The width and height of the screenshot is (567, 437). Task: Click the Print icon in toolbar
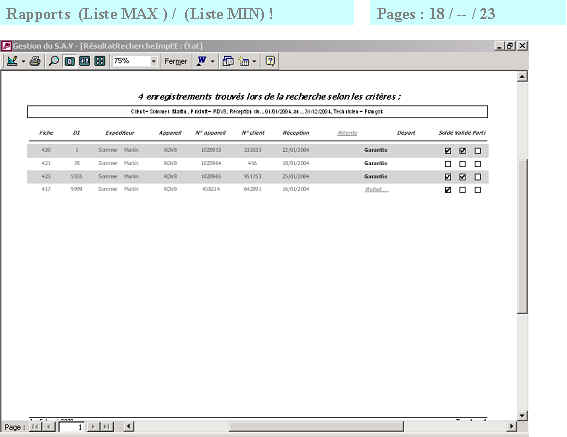(x=35, y=61)
